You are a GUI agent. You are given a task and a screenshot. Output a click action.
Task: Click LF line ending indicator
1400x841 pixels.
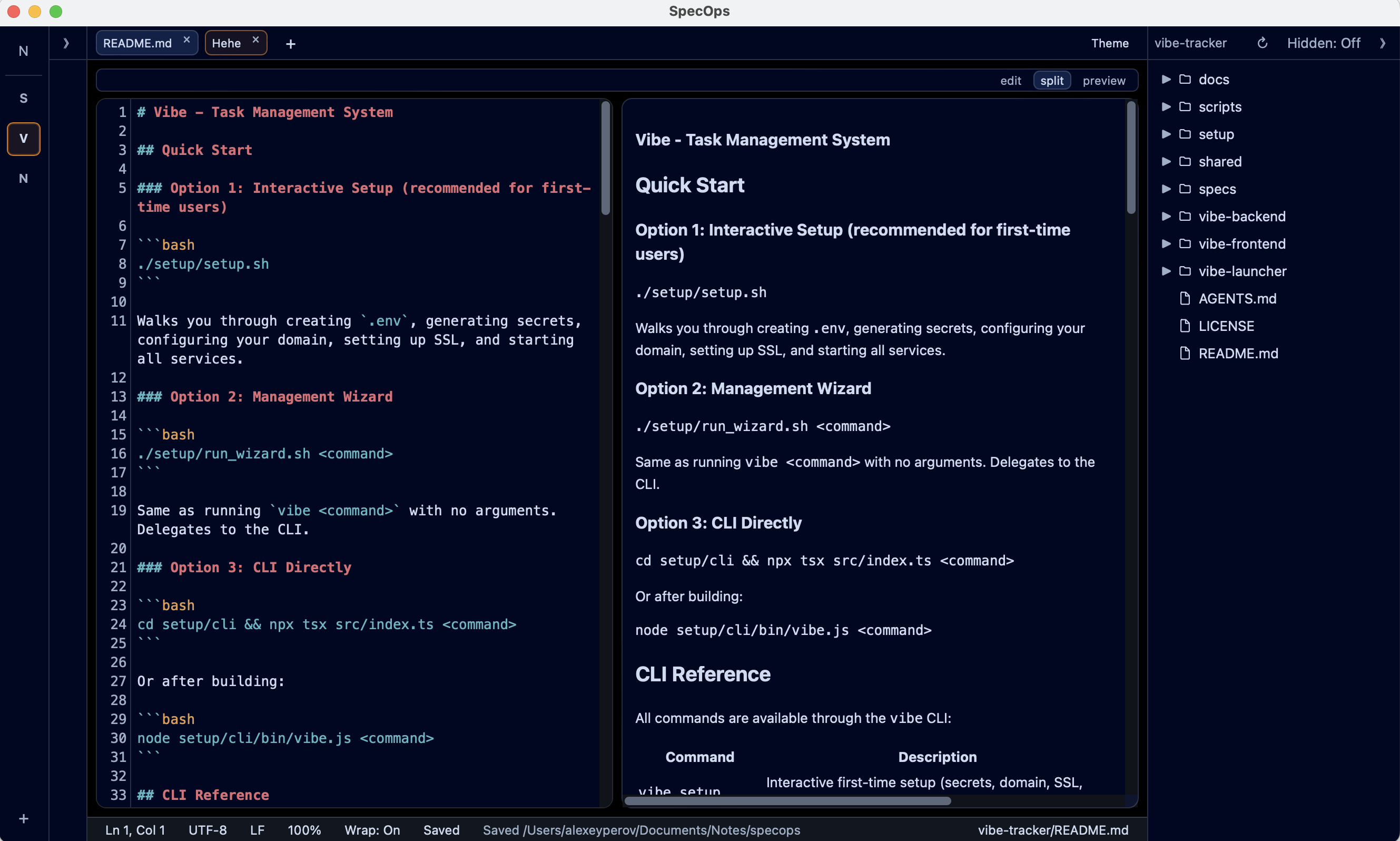coord(257,829)
